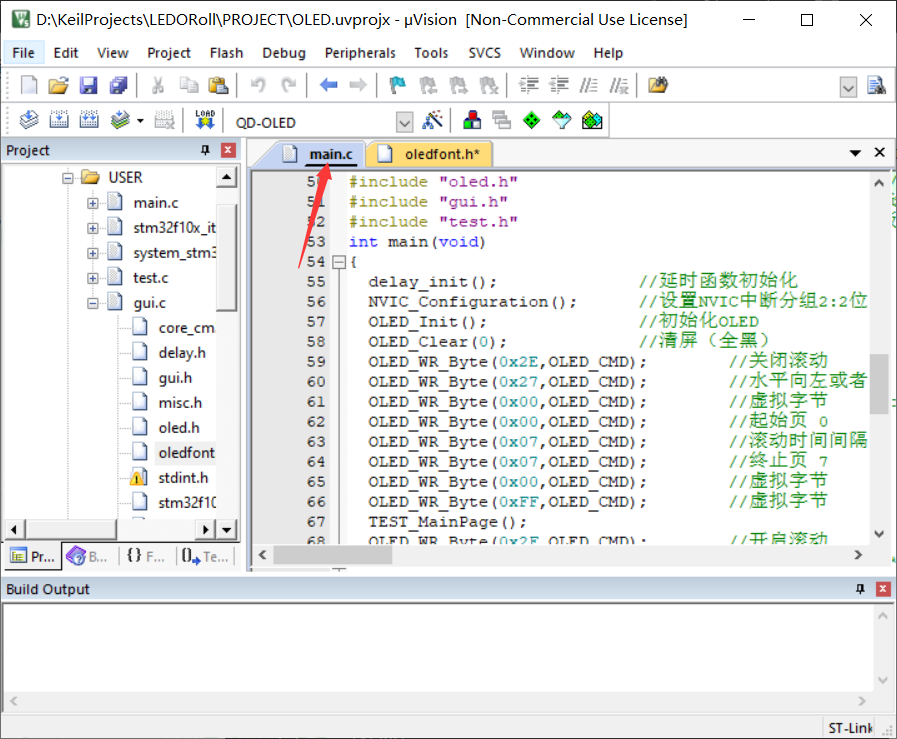Expand the stm32f10x_it tree node
897x739 pixels.
(x=93, y=228)
